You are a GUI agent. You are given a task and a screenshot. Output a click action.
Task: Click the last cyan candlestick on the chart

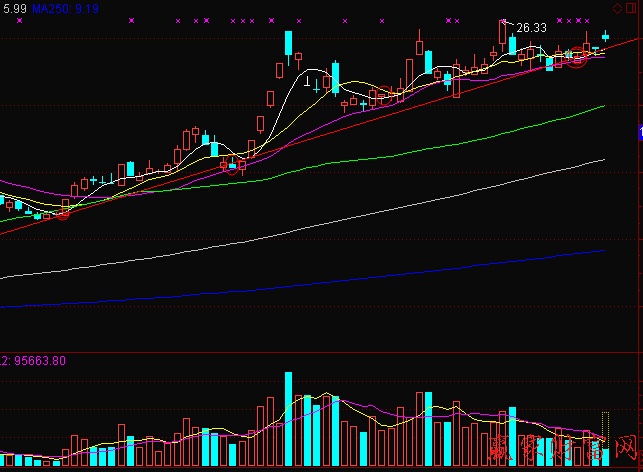click(x=604, y=37)
